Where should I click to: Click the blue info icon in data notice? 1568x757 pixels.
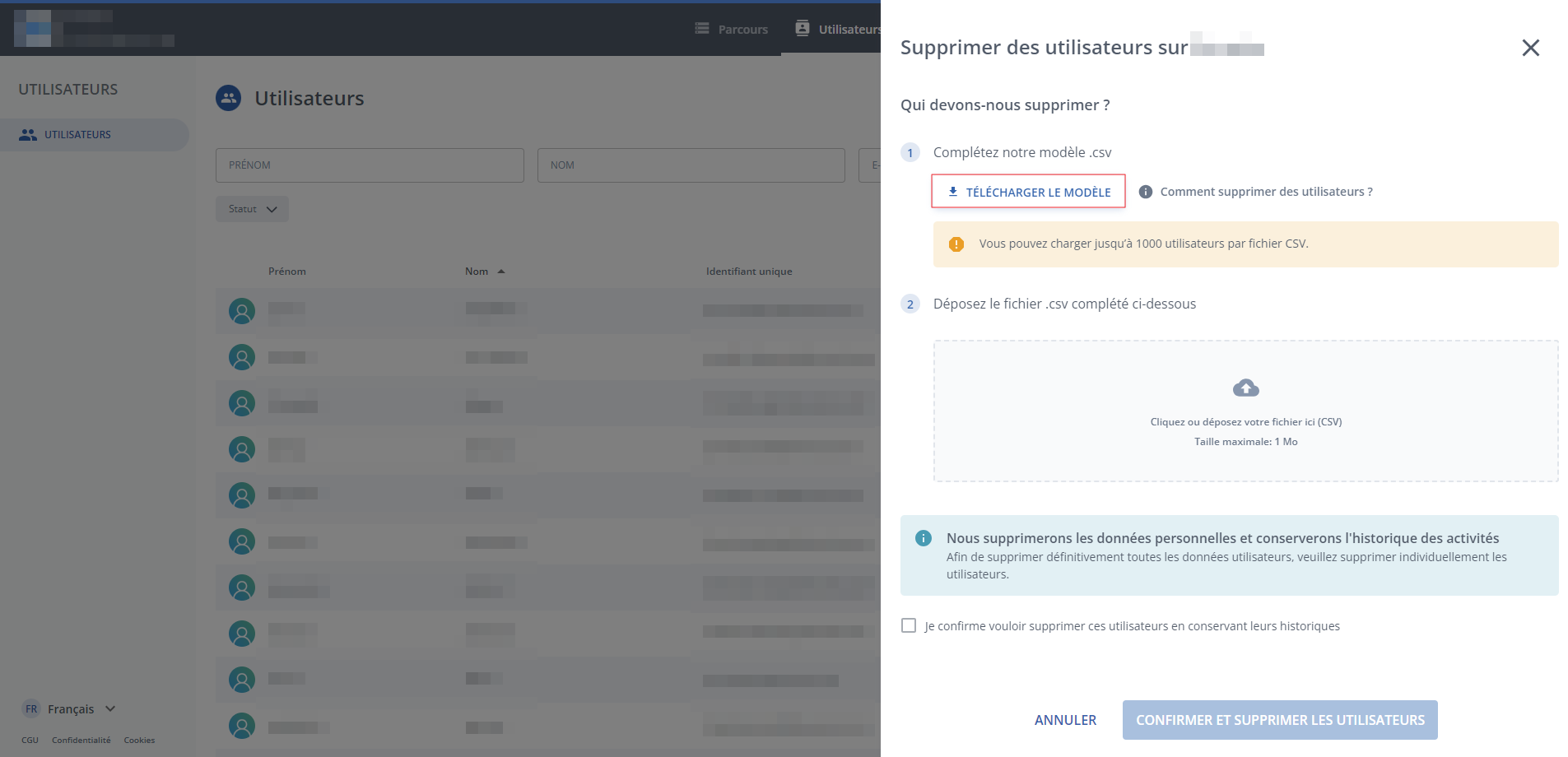coord(924,538)
